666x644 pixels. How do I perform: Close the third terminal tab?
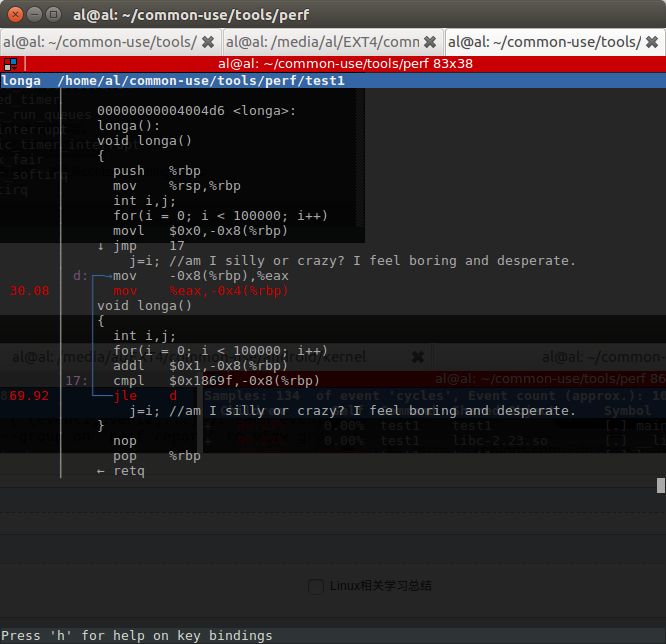click(x=652, y=42)
